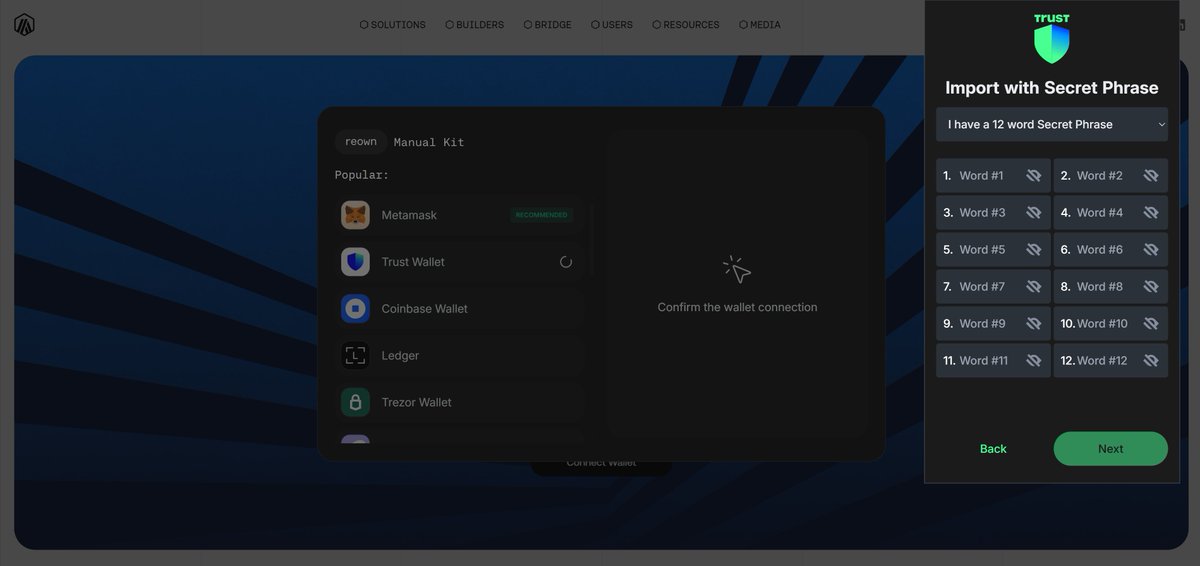Click the Back link
Image resolution: width=1200 pixels, height=566 pixels.
[x=993, y=449]
